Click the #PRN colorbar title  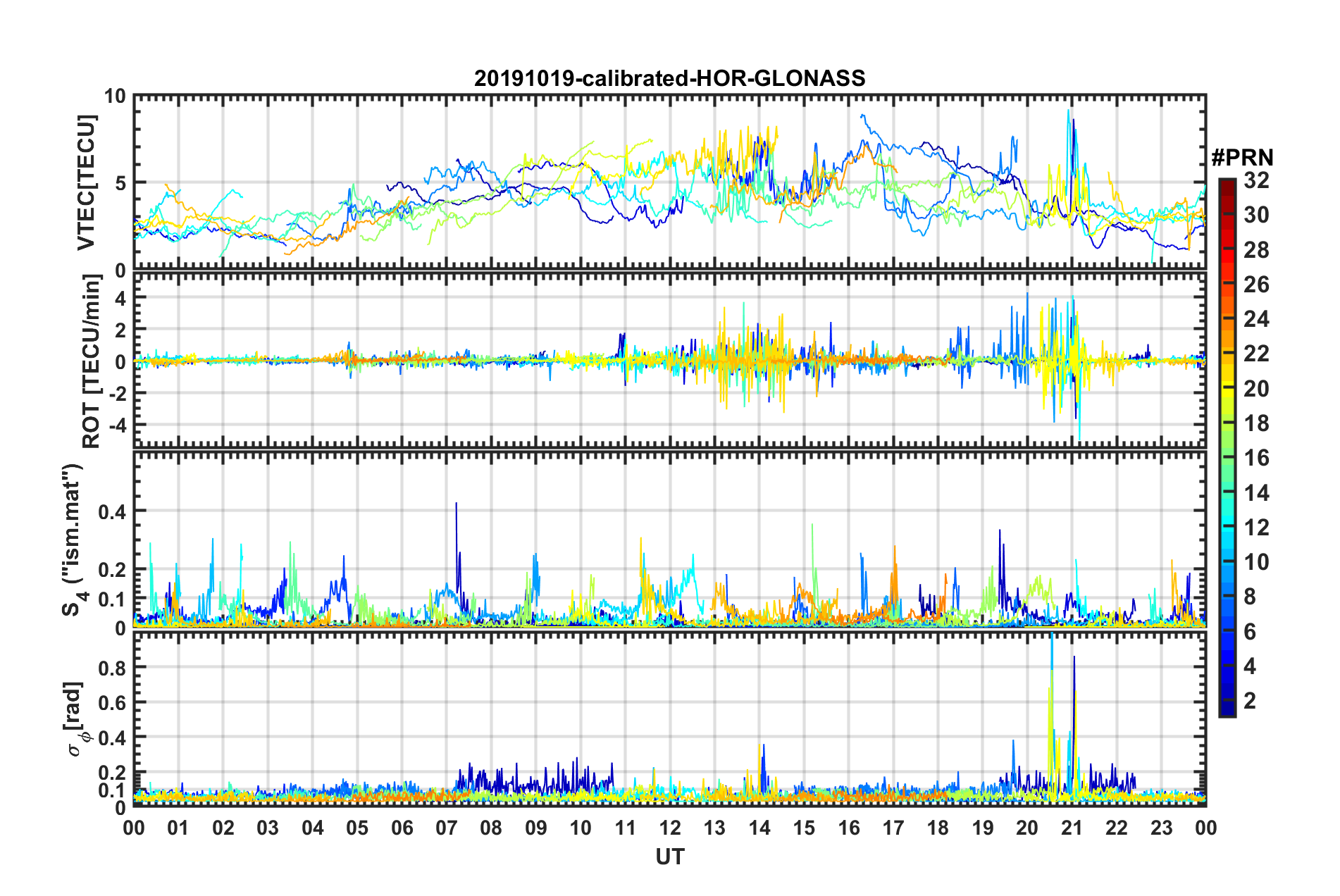(1242, 157)
